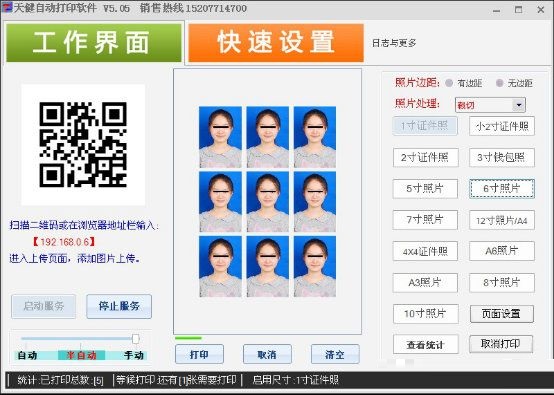Open the 日志与更多 tab
554x395 pixels.
click(394, 43)
